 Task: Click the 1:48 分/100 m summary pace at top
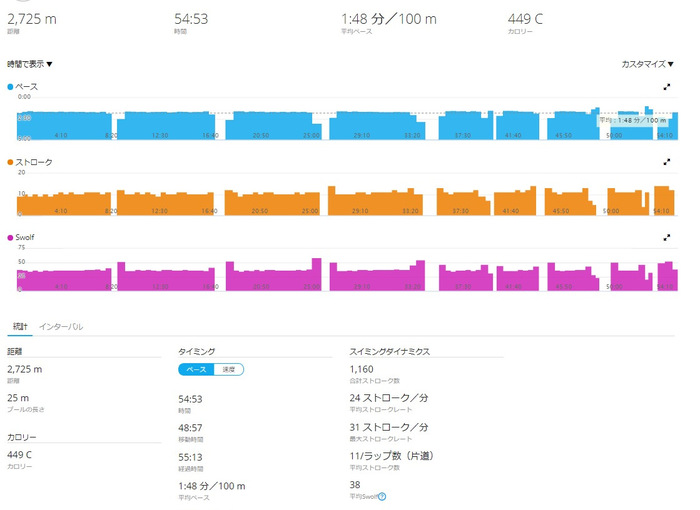click(x=389, y=19)
